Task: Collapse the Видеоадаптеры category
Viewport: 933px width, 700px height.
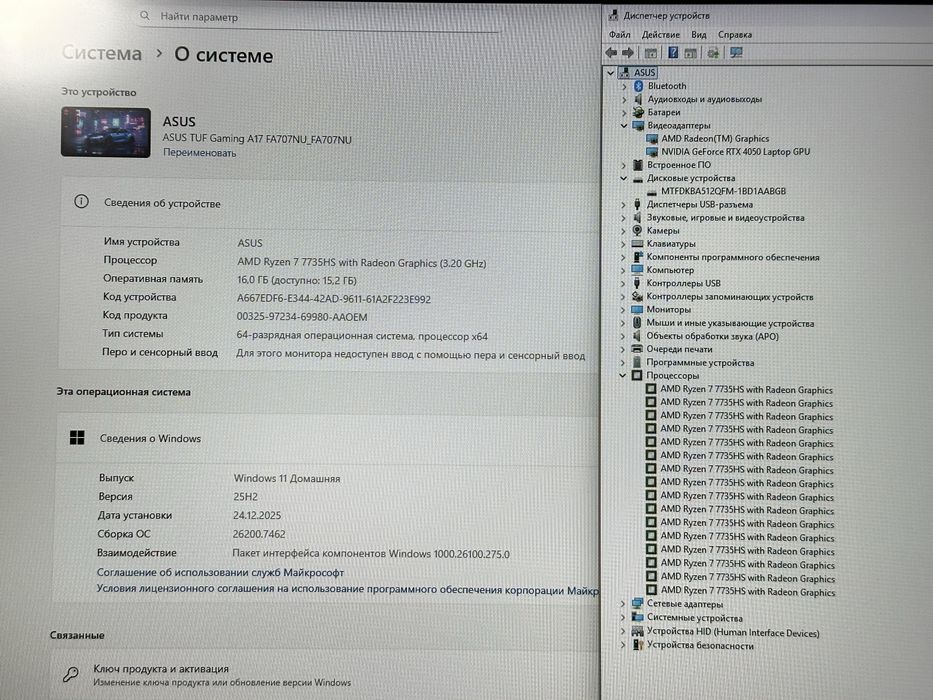Action: 624,126
